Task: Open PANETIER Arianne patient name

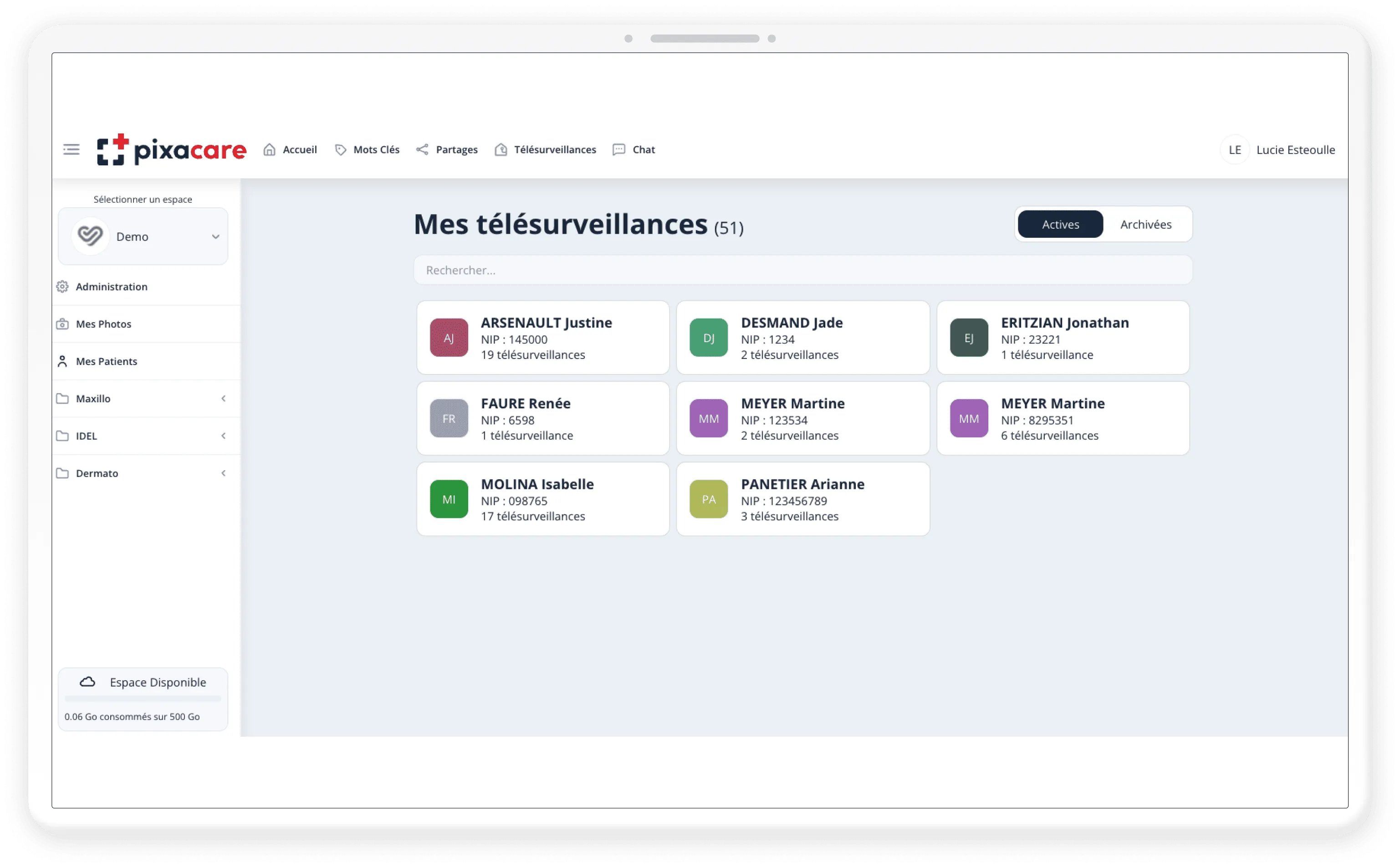Action: 802,485
